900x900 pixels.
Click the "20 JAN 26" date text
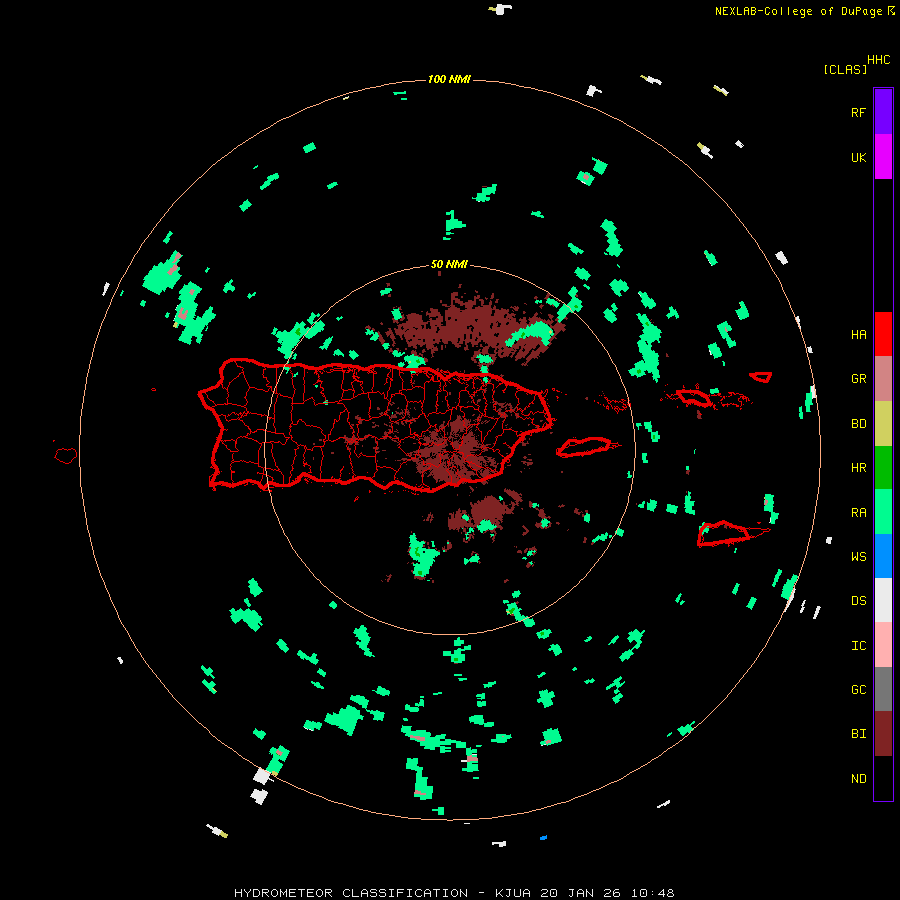[x=581, y=893]
